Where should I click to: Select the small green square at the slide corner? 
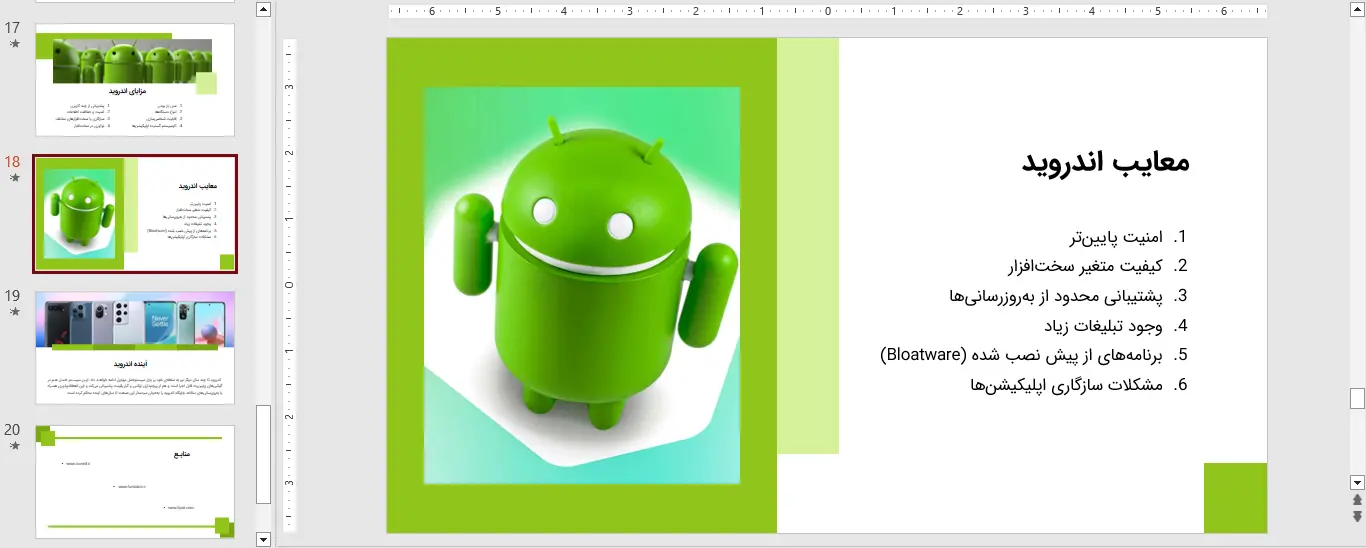pos(1235,498)
